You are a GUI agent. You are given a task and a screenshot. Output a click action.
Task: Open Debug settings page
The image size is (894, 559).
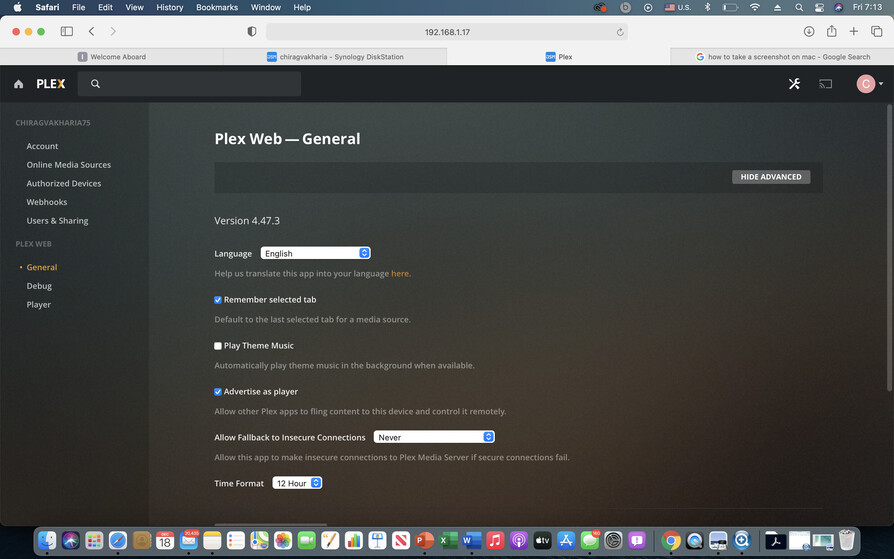click(39, 286)
